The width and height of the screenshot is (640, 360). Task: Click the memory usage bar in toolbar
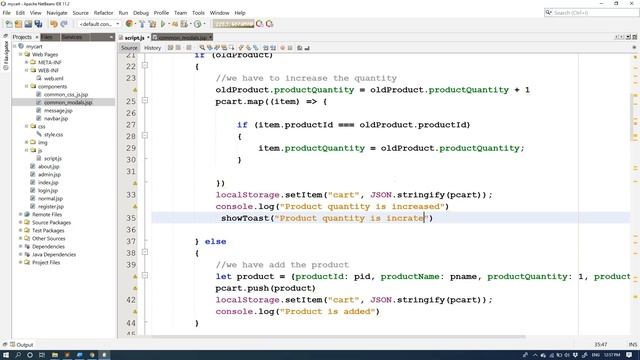[x=233, y=24]
